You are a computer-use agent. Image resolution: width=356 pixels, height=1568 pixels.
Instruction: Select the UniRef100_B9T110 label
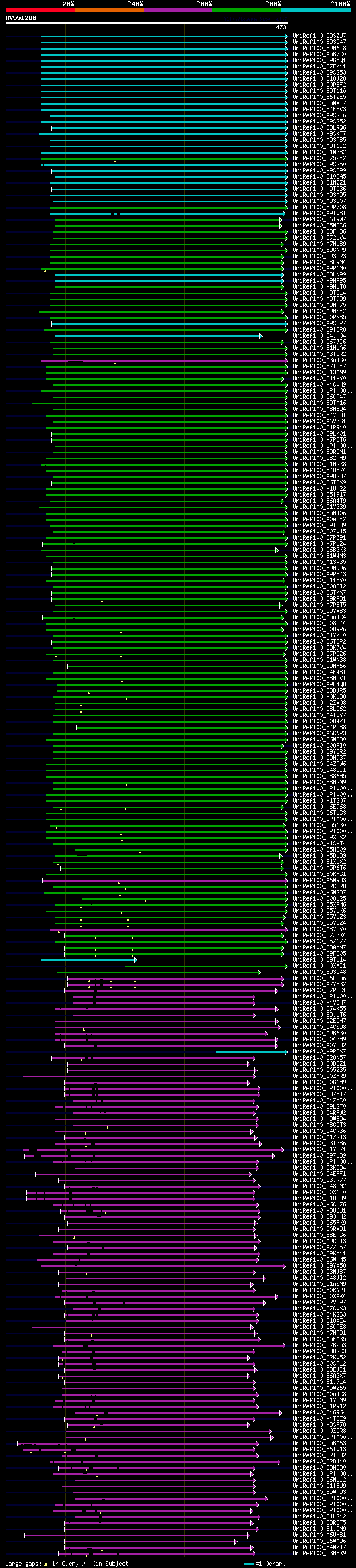tap(319, 91)
